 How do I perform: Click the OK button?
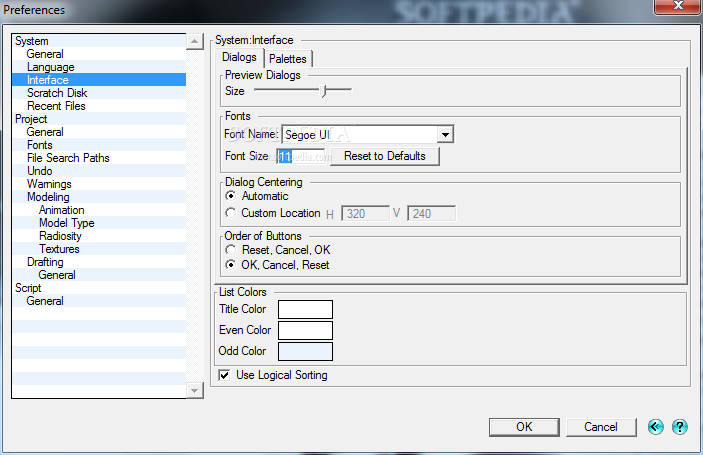click(524, 427)
